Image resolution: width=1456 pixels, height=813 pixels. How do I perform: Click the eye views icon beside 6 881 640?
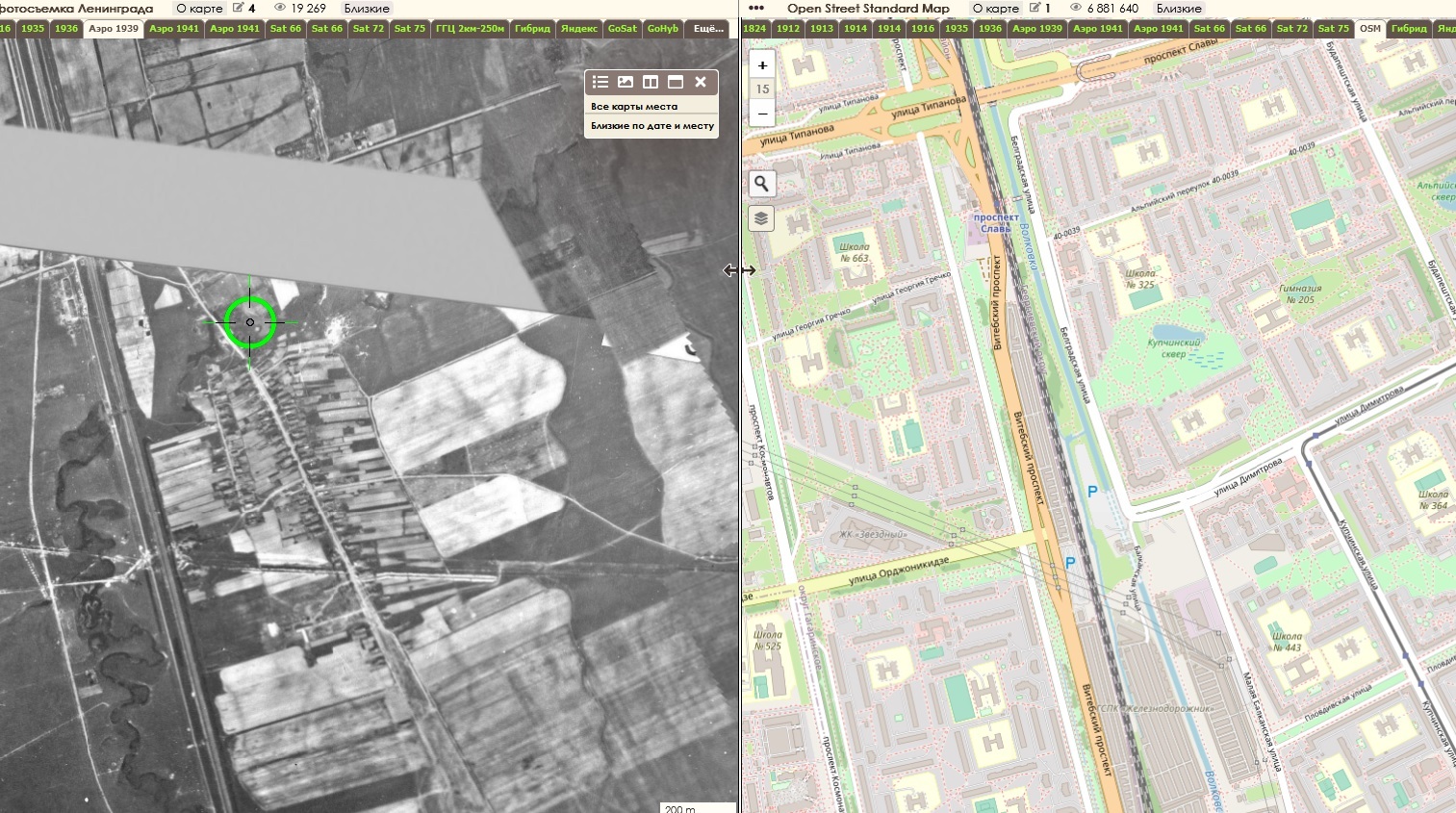[x=1076, y=8]
